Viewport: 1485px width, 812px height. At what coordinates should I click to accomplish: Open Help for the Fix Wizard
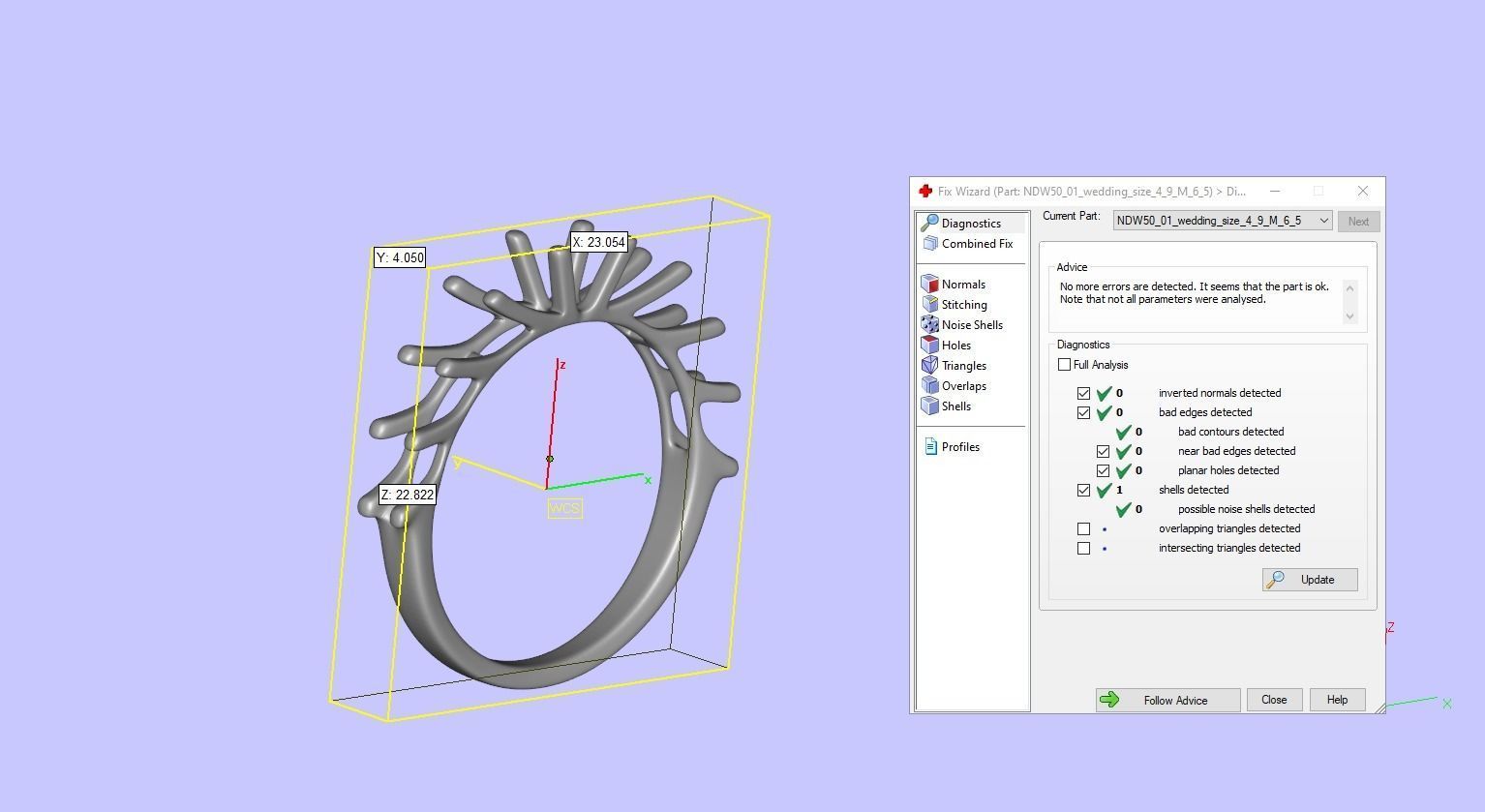tap(1337, 700)
